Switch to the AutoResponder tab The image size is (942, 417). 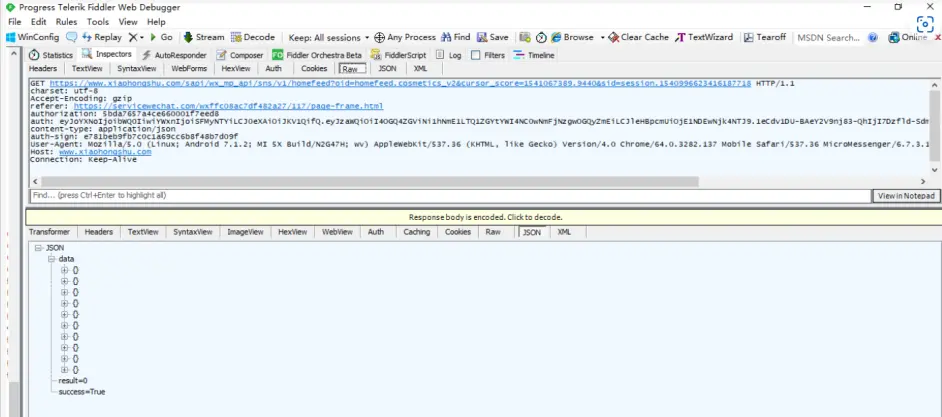(174, 55)
